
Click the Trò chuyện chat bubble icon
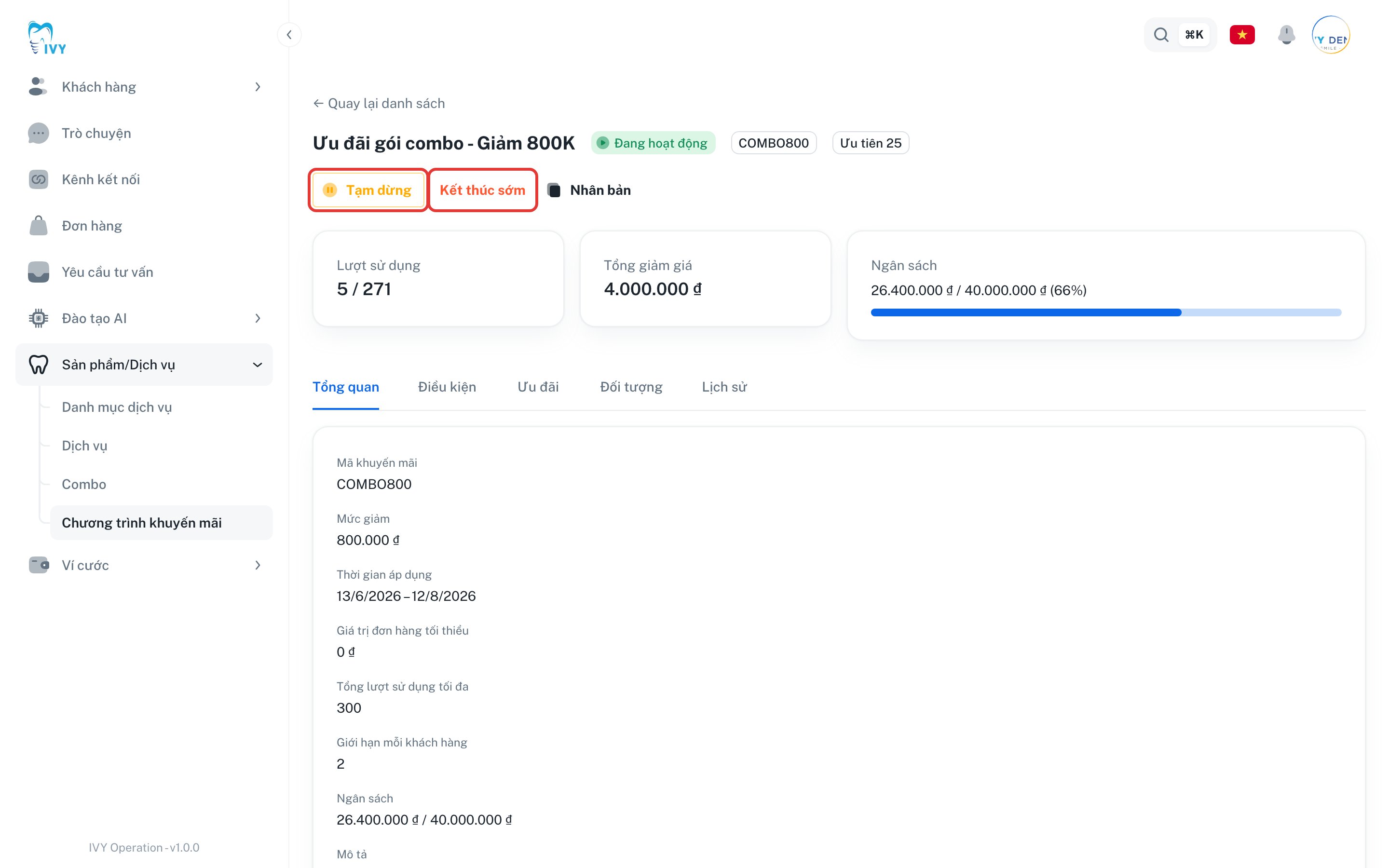[x=38, y=133]
